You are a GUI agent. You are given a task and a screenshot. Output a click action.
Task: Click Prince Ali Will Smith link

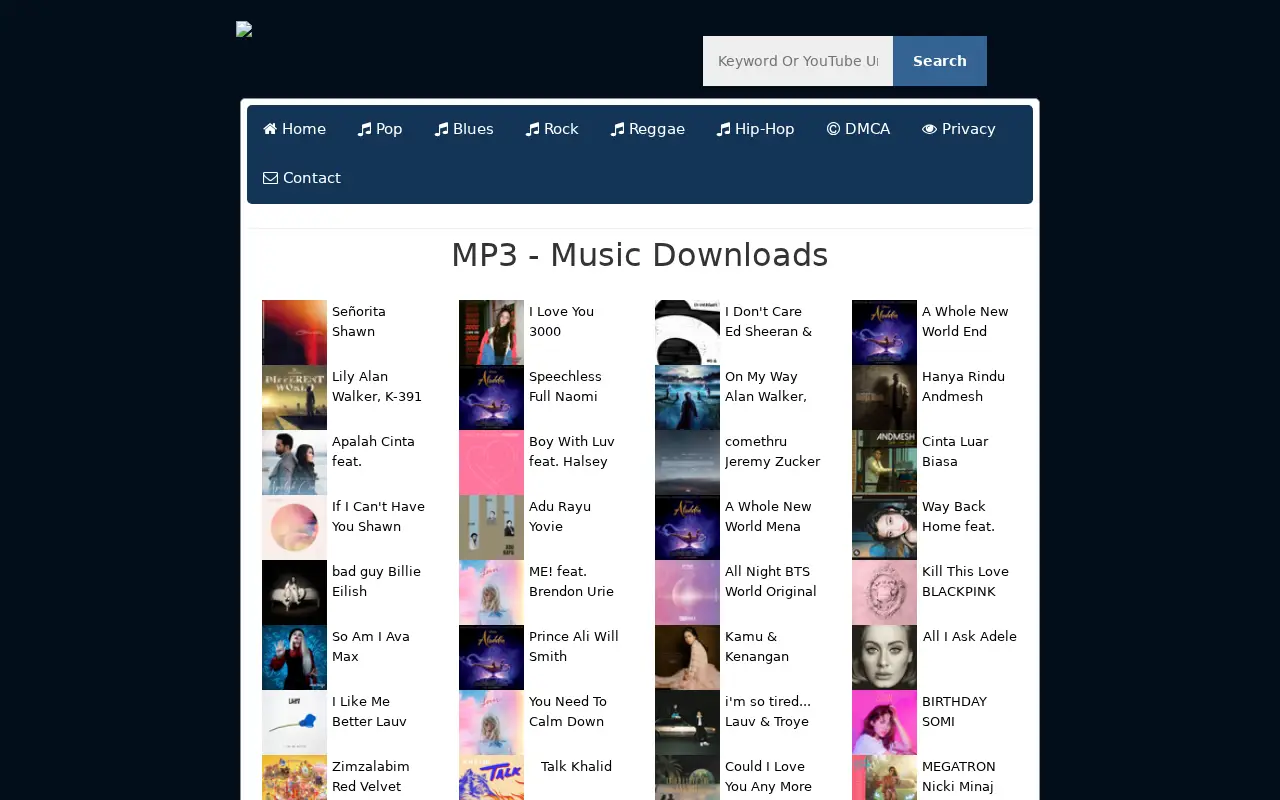click(574, 646)
